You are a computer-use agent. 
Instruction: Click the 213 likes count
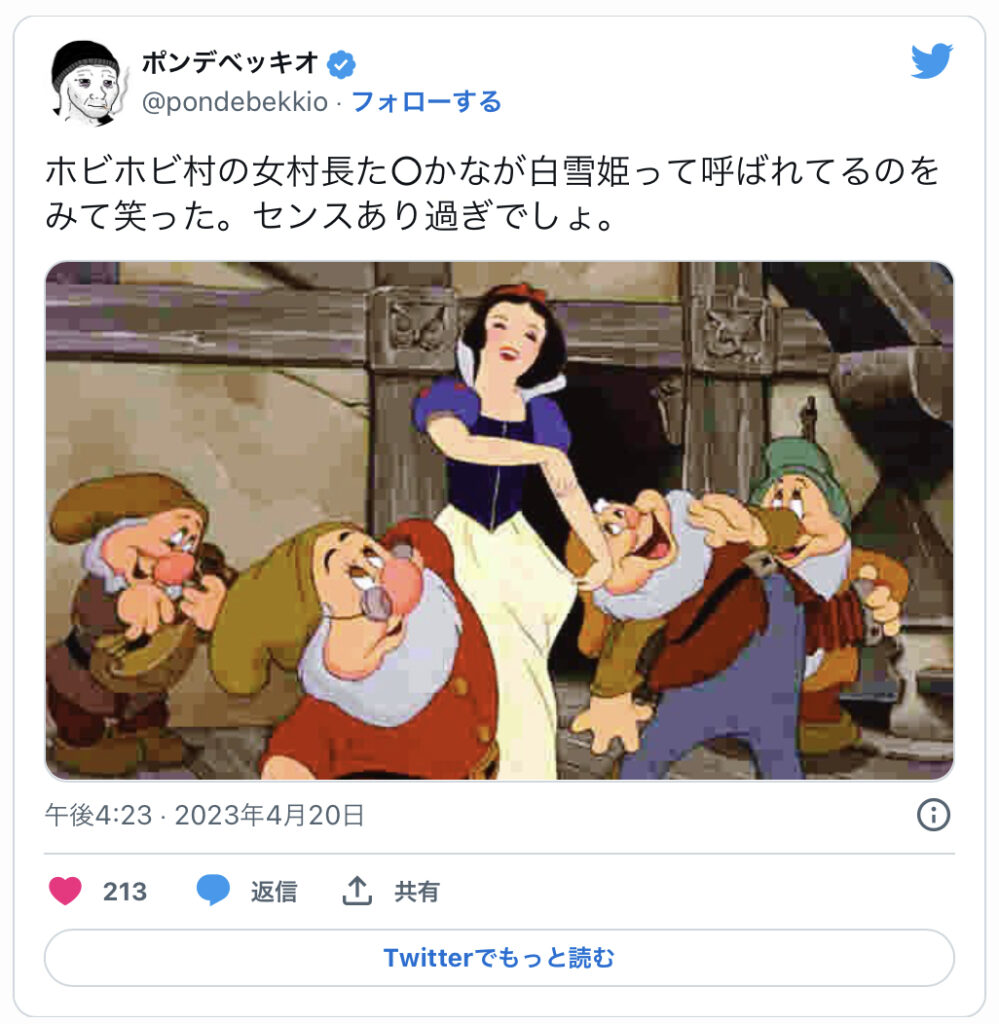point(125,891)
